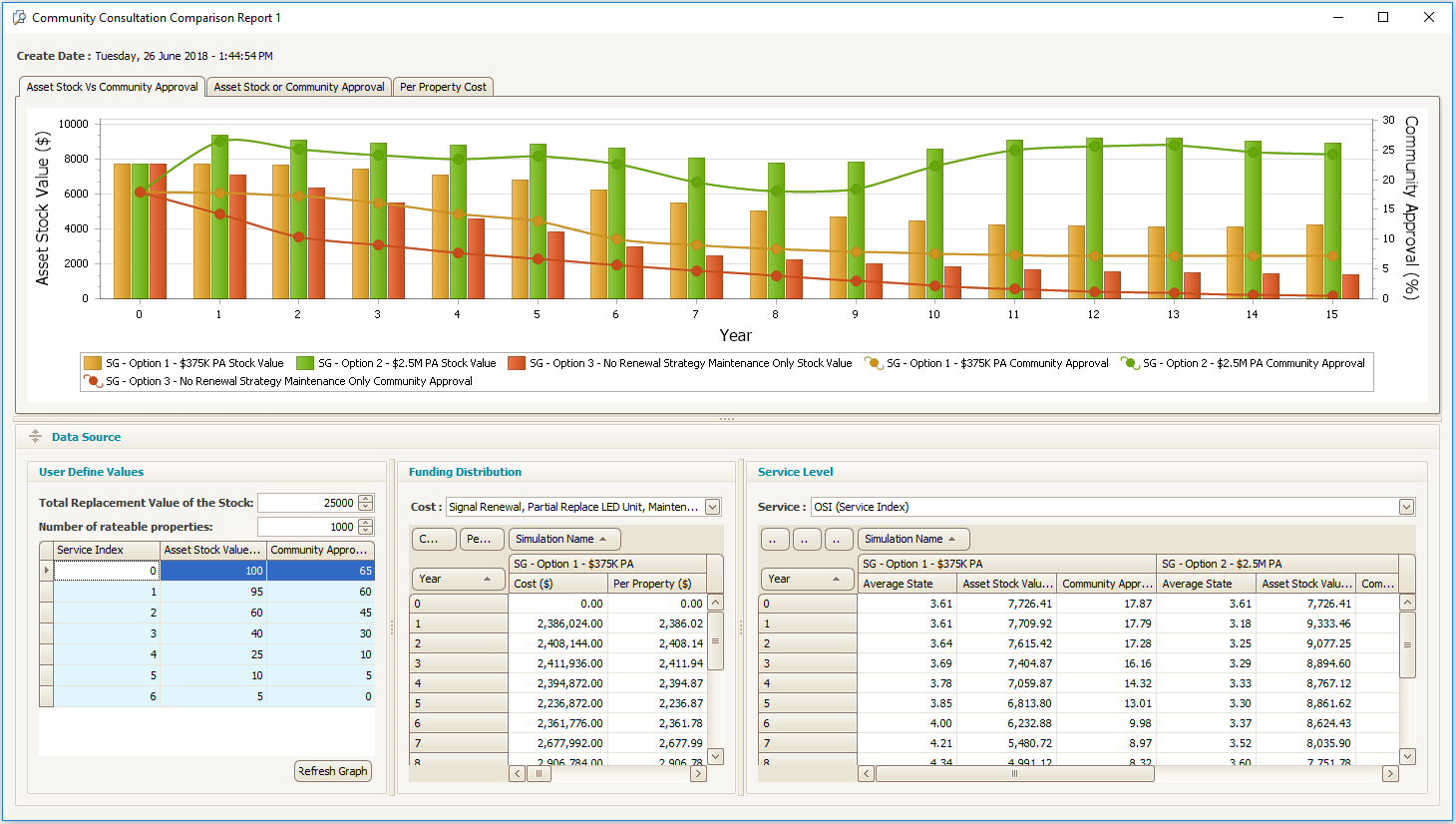
Task: Sort the Service Level table by Year
Action: (x=807, y=579)
